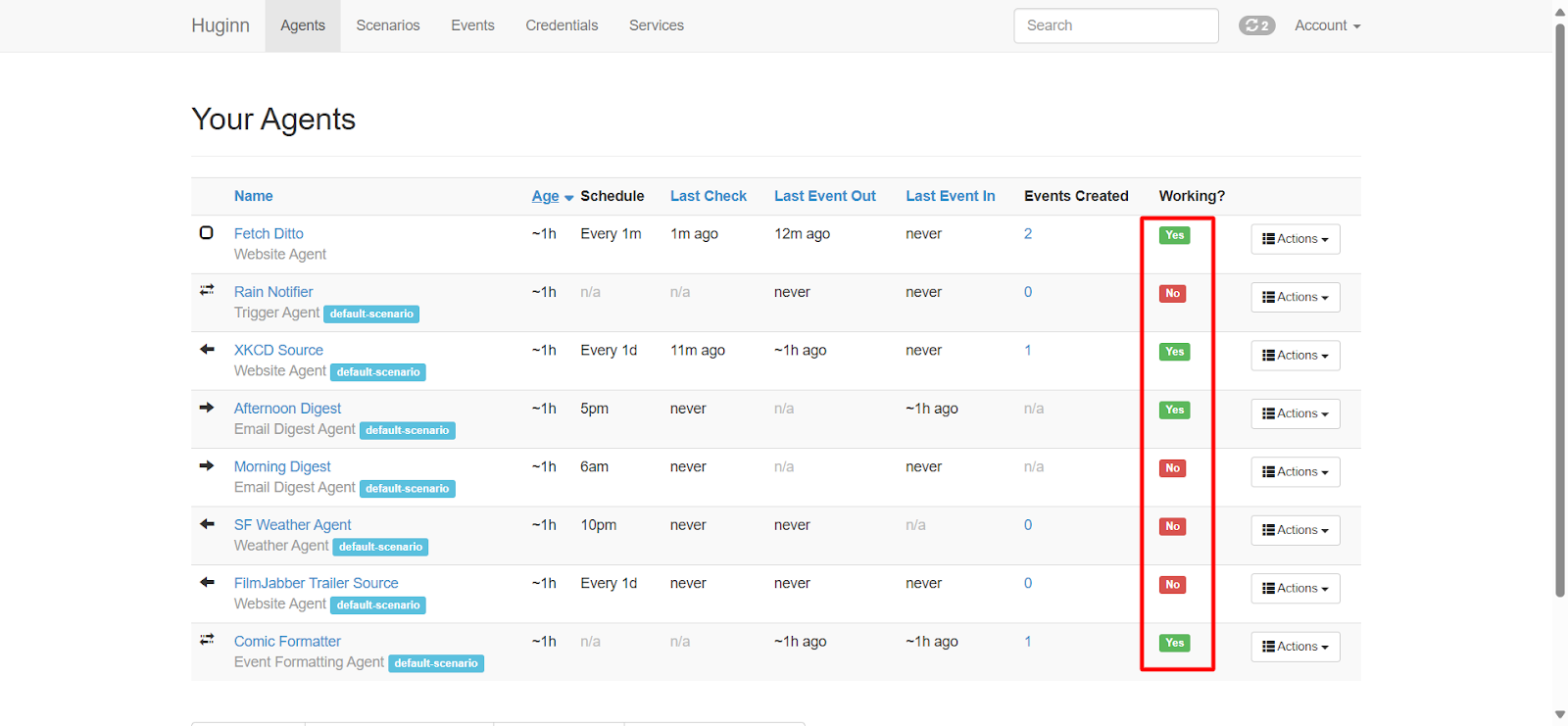Viewport: 1568px width, 726px height.
Task: Expand the Account menu
Action: [x=1327, y=25]
